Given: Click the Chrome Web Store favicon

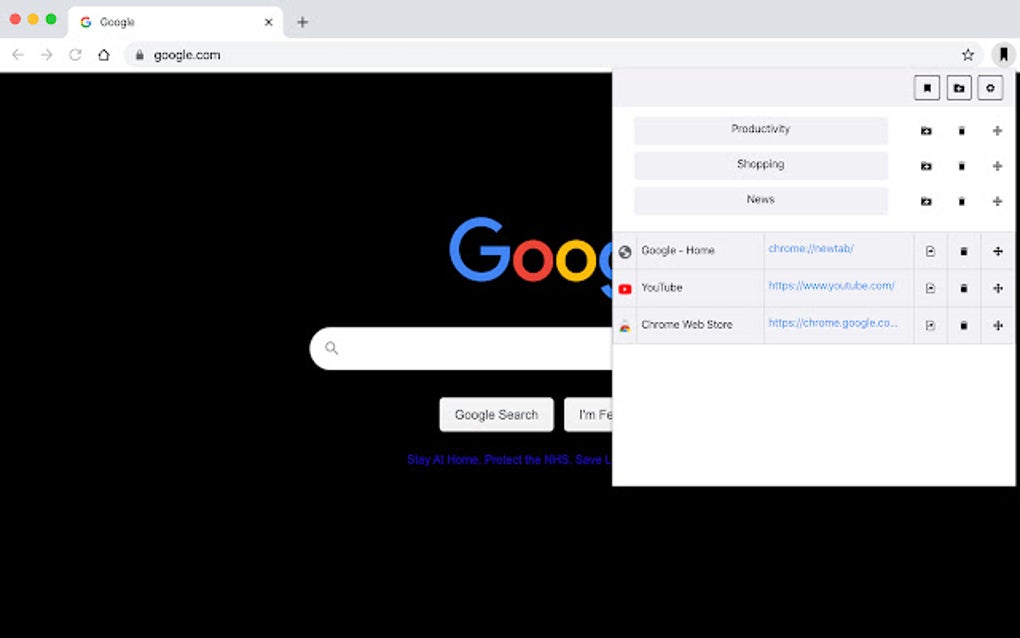Looking at the screenshot, I should point(625,326).
